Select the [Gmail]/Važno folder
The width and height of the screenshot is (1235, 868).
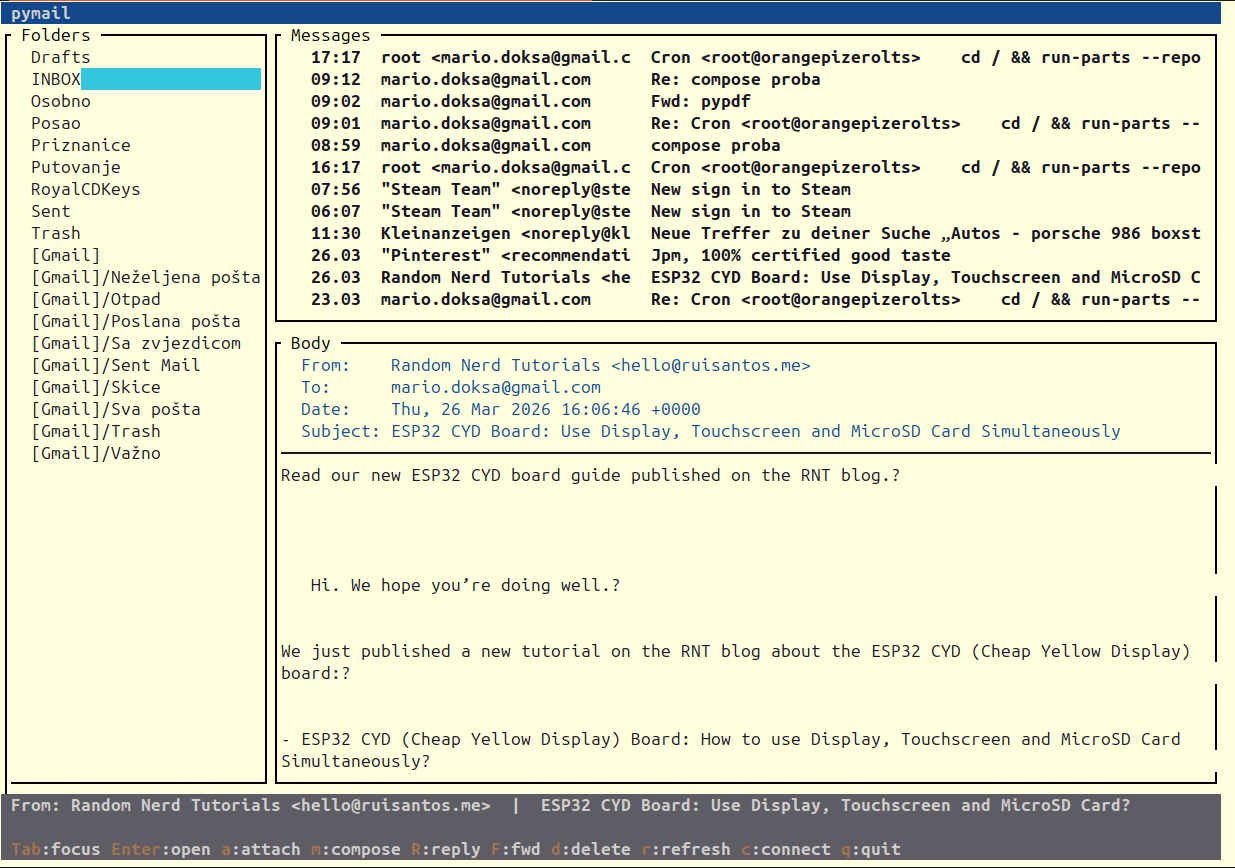(96, 454)
